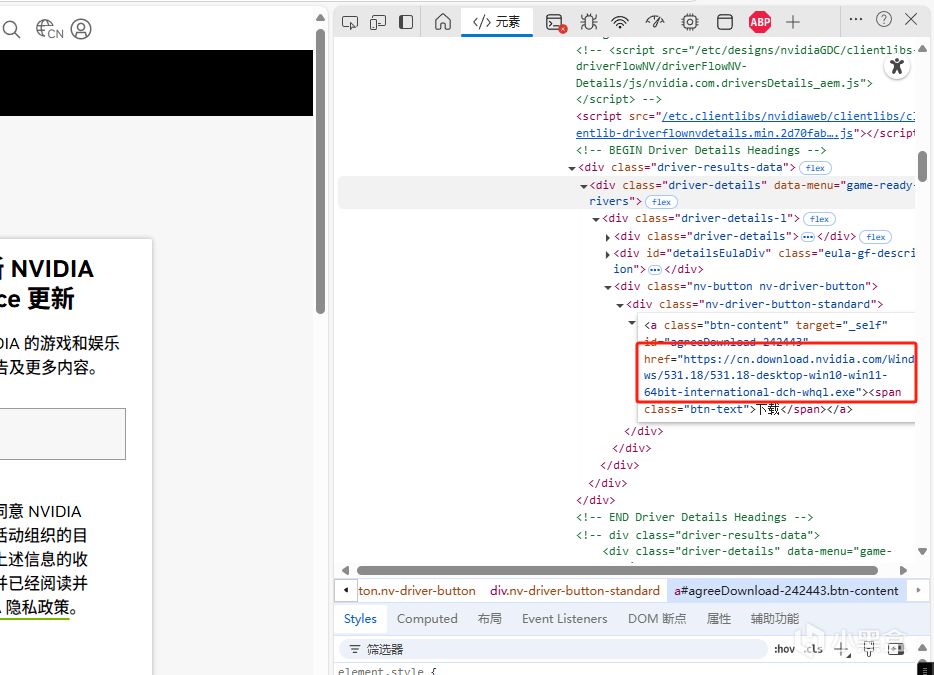This screenshot has width=934, height=675.
Task: Open the CN region globe selector
Action: click(x=49, y=29)
